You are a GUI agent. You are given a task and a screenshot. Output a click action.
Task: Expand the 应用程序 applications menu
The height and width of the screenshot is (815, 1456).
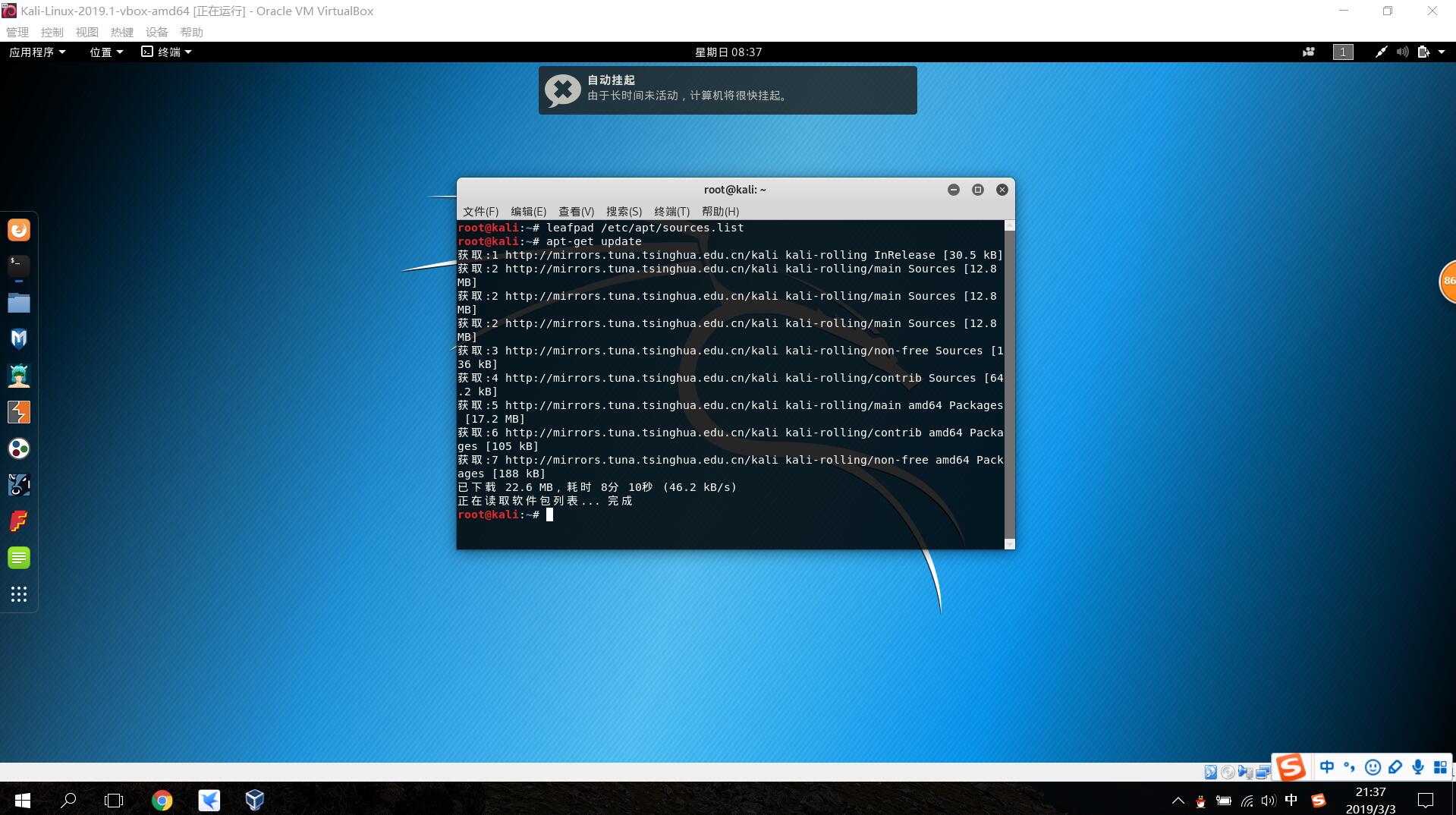(37, 52)
